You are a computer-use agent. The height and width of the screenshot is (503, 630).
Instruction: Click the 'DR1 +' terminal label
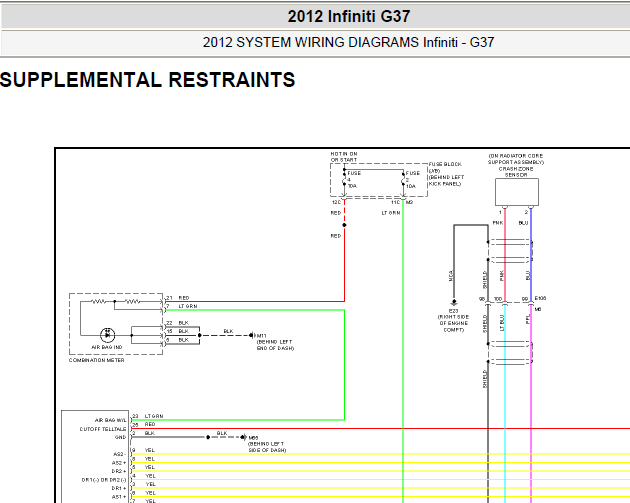(119, 489)
